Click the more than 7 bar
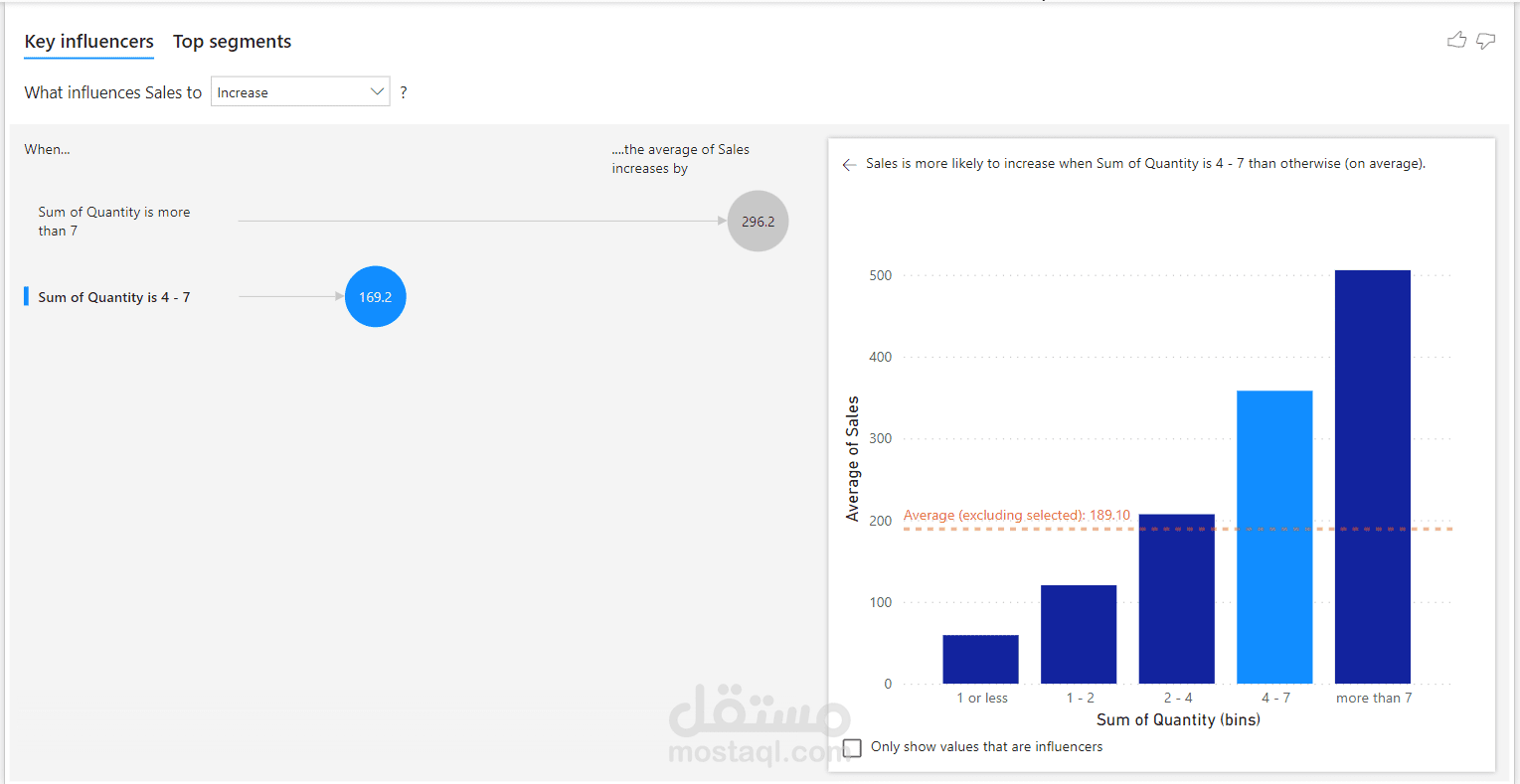1520x784 pixels. (1372, 477)
